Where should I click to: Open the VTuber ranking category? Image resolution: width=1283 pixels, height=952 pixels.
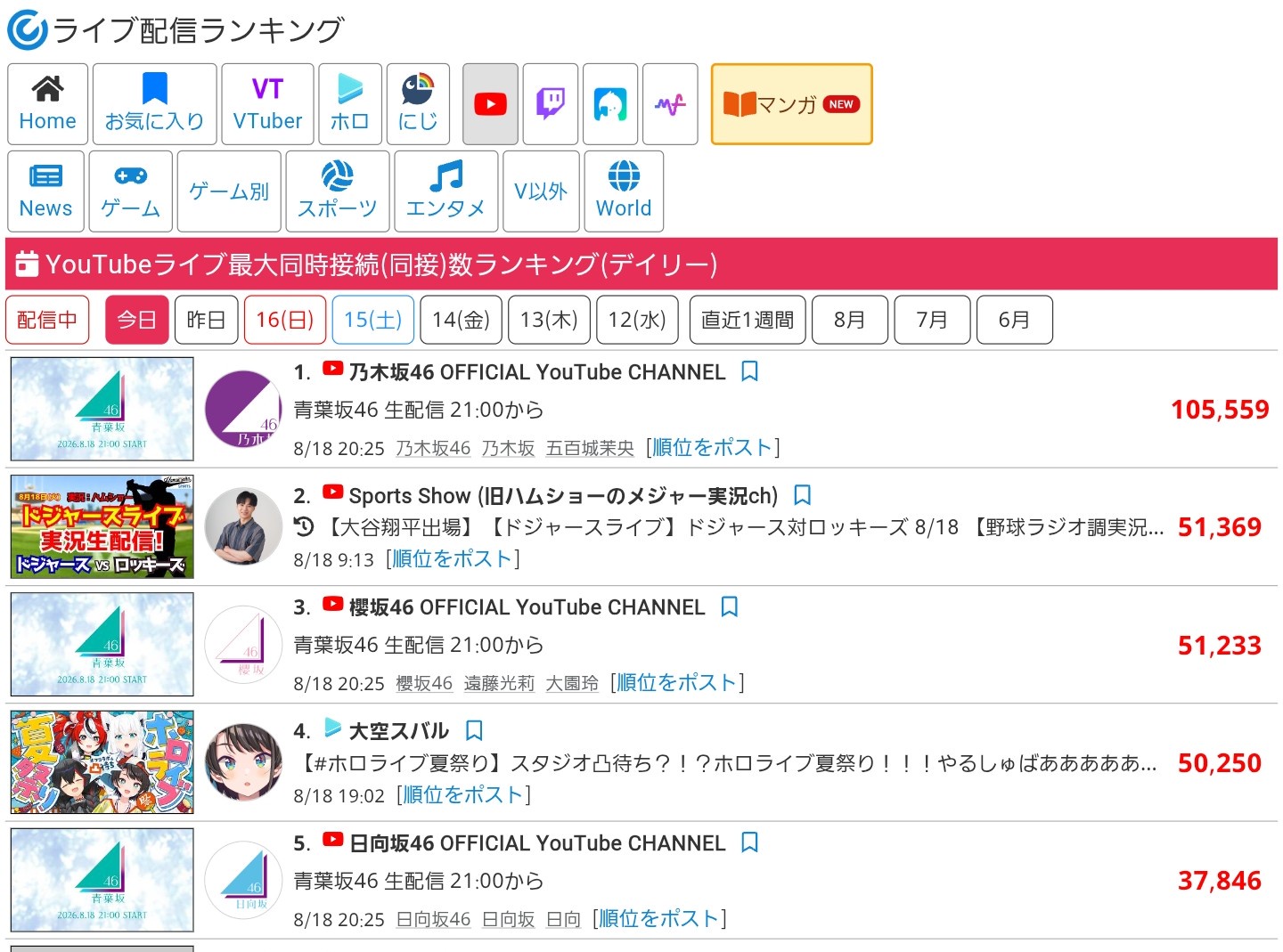(x=267, y=104)
